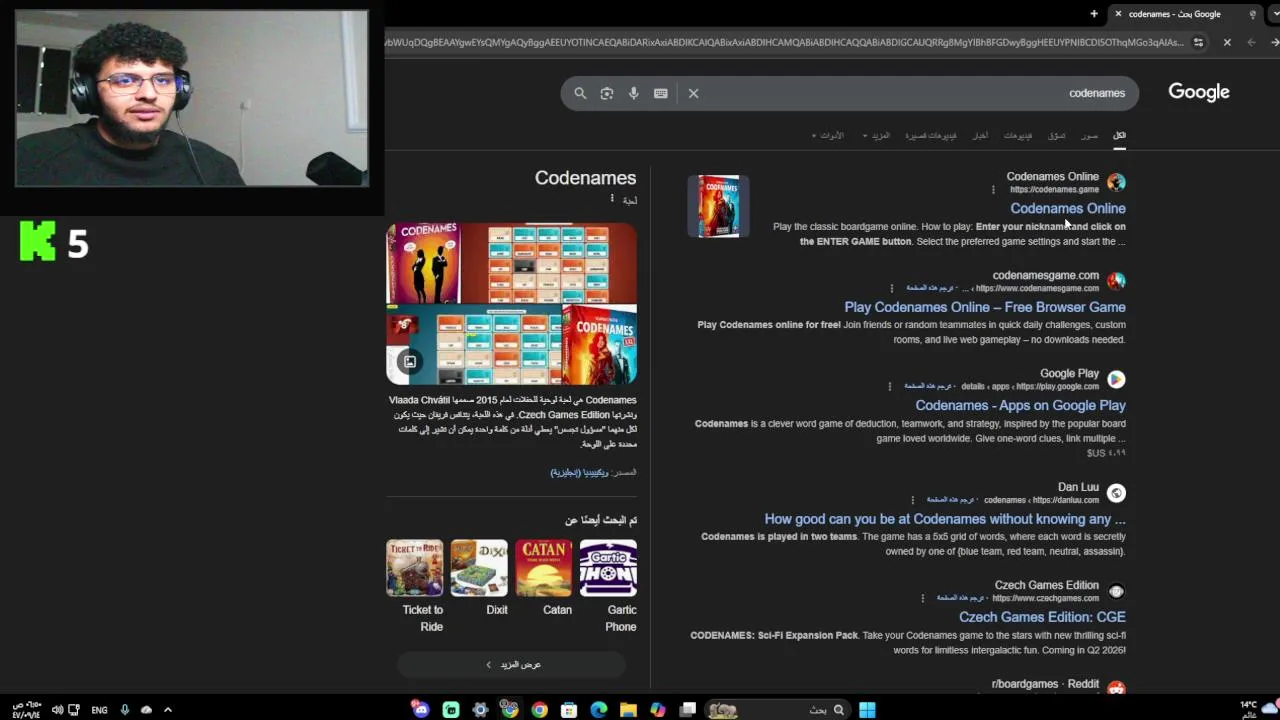Switch to the فيديوهات قصيرة (Short videos) tab

click(931, 135)
